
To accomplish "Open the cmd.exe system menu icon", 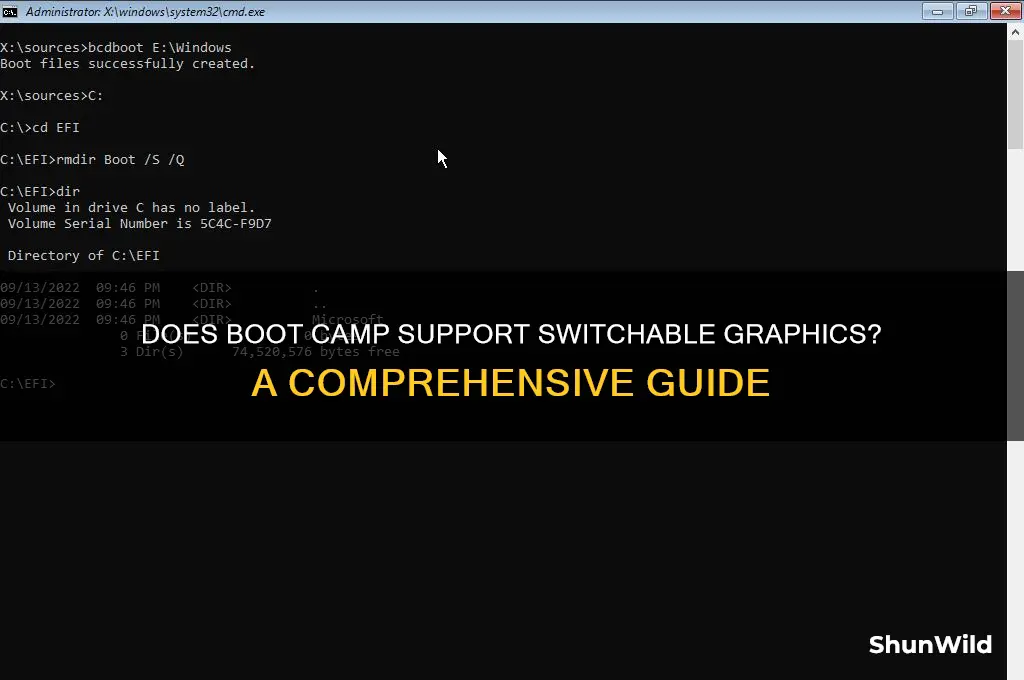I will coord(10,12).
